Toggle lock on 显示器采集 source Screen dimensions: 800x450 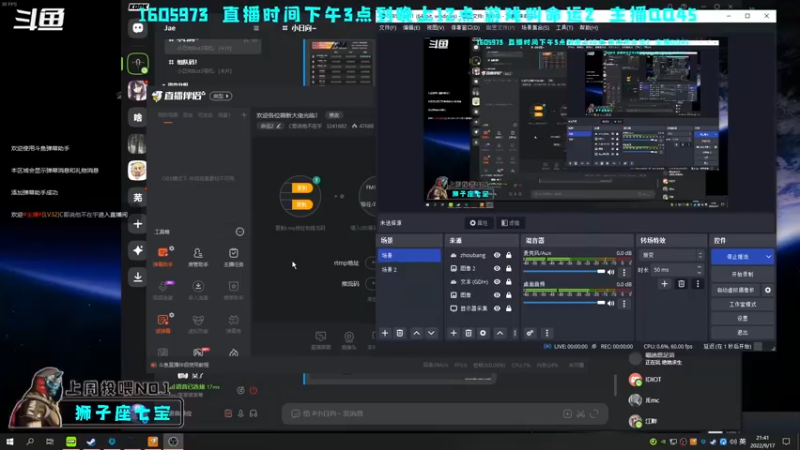pyautogui.click(x=509, y=308)
